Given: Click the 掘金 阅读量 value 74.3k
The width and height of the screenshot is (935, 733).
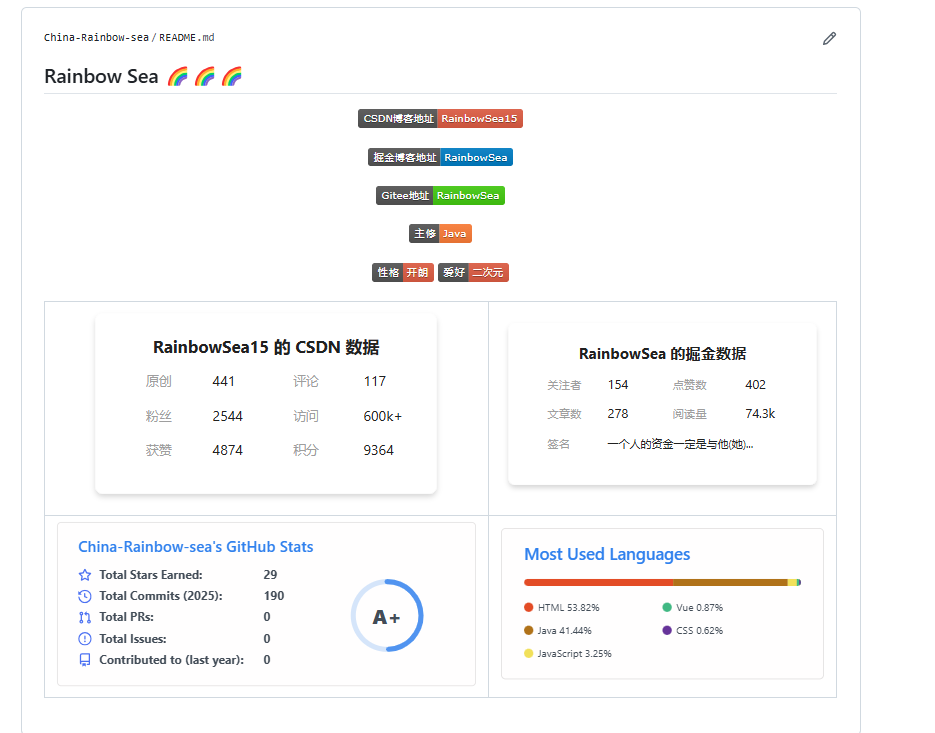Looking at the screenshot, I should 760,413.
